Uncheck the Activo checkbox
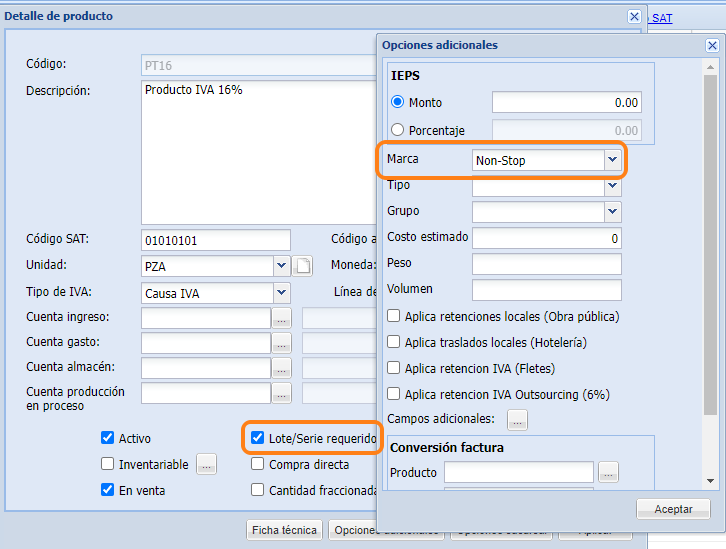Image resolution: width=726 pixels, height=549 pixels. click(x=108, y=438)
